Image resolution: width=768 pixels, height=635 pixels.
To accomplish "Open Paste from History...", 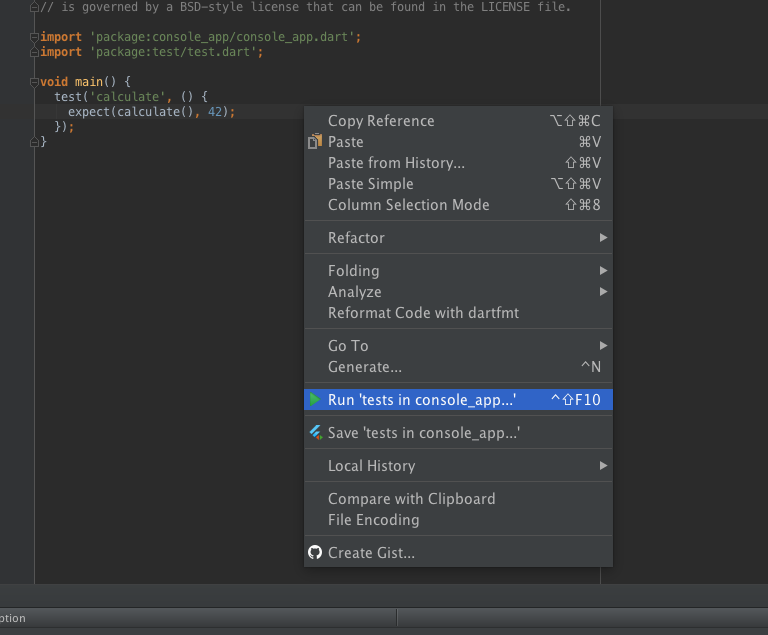I will coord(458,163).
